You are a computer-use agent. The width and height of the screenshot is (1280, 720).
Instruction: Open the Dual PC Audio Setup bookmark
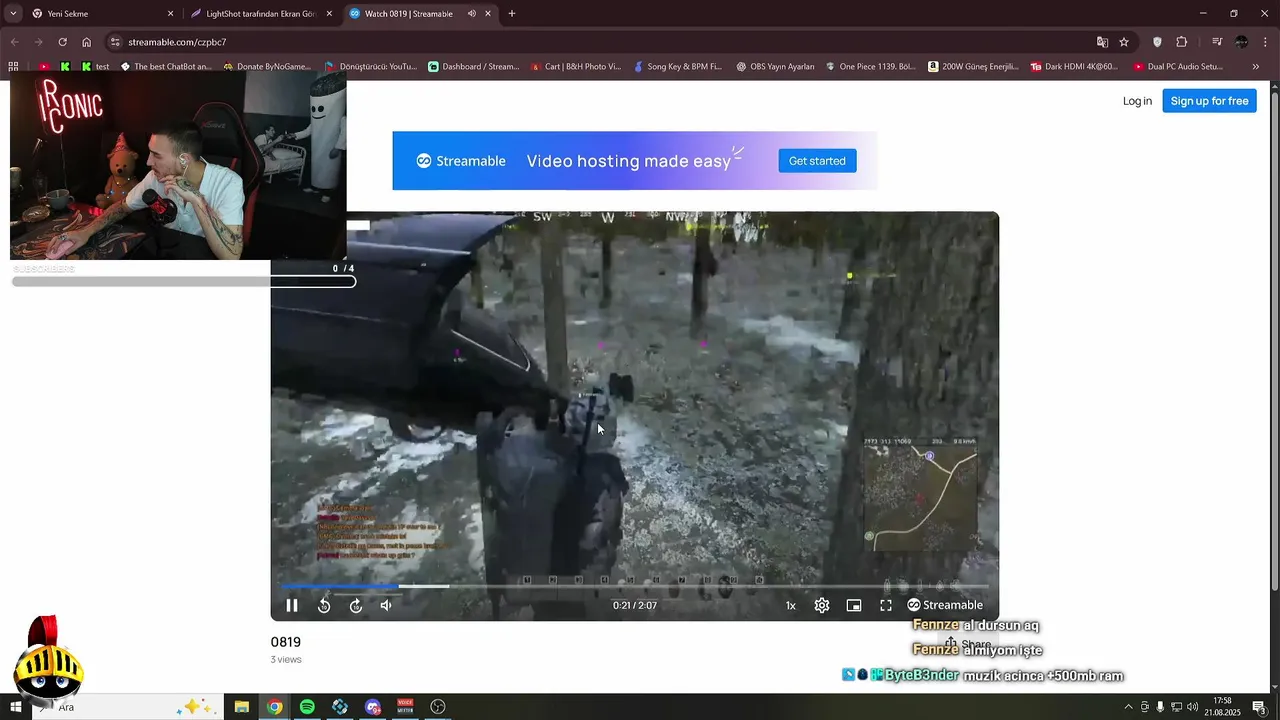tap(1178, 67)
